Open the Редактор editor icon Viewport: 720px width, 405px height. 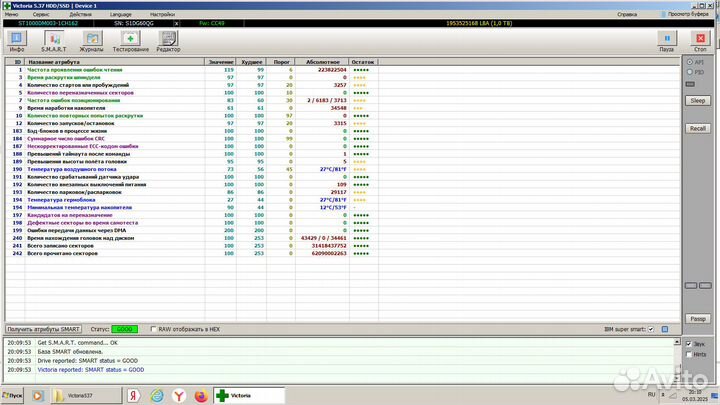pos(168,40)
